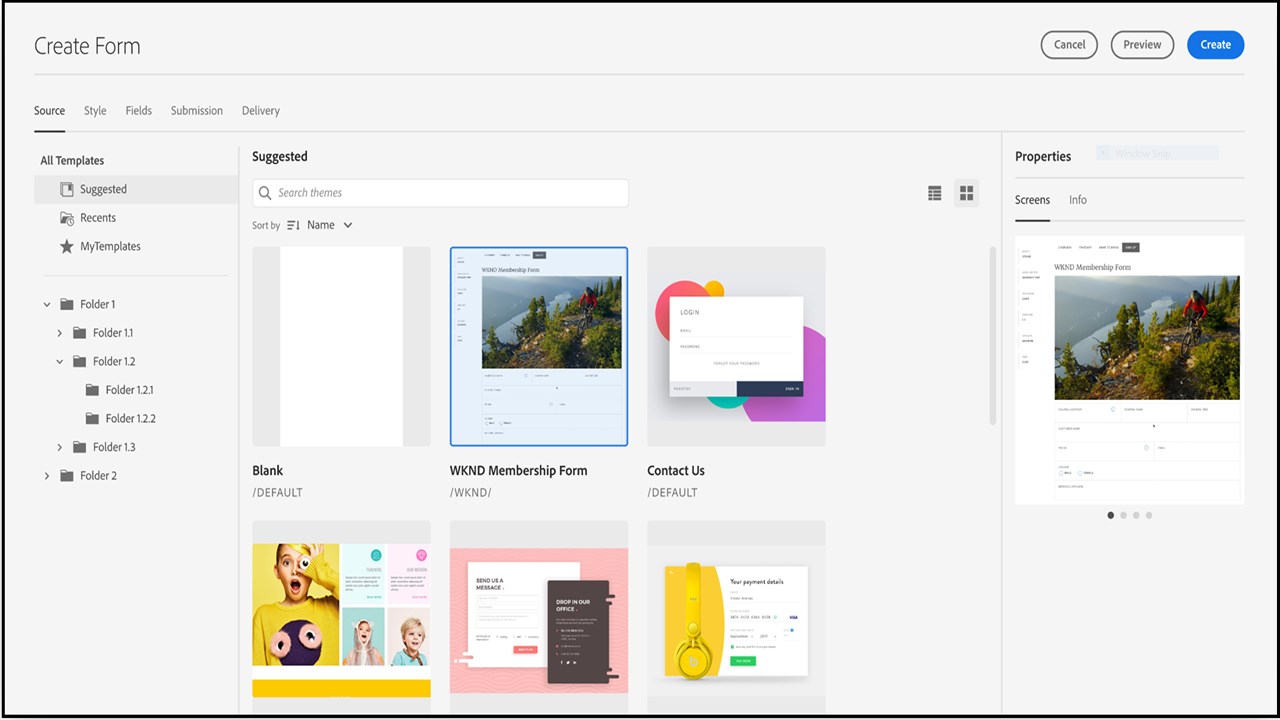The height and width of the screenshot is (720, 1280).
Task: Click the template grid vertical scrollbar
Action: (x=993, y=336)
